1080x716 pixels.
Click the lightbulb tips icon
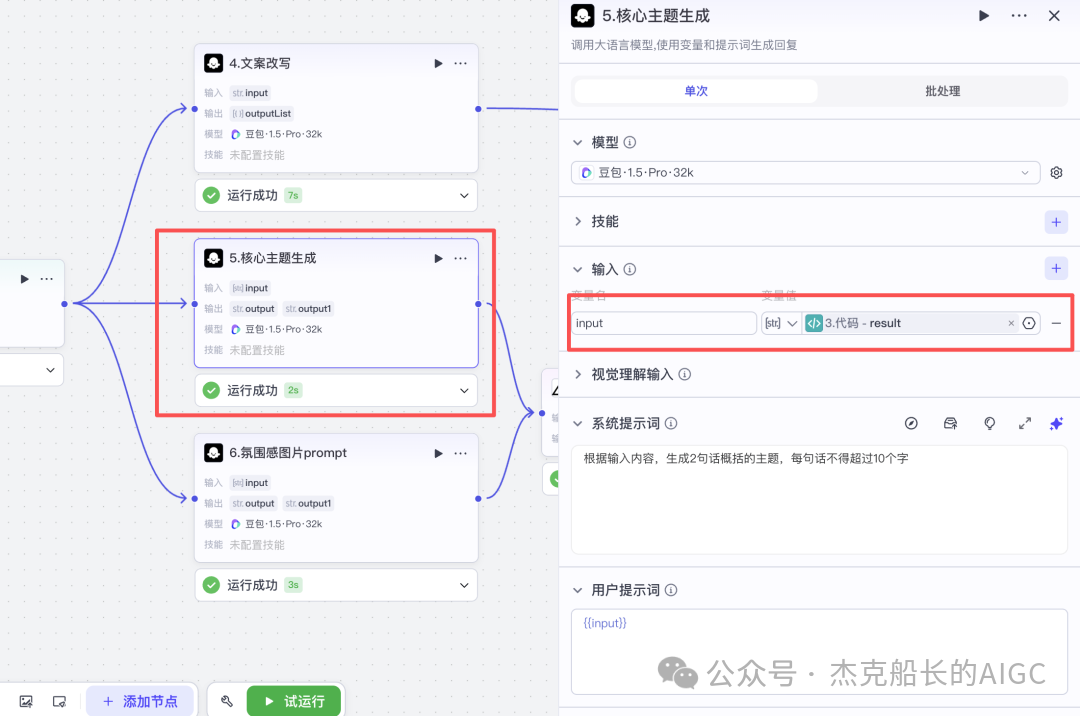coord(989,423)
